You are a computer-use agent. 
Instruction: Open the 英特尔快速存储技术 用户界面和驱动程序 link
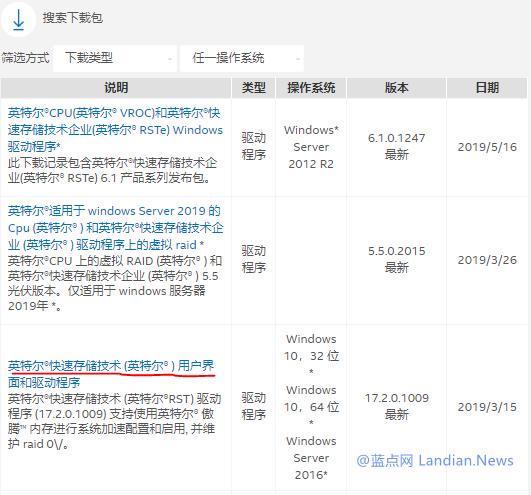point(111,374)
